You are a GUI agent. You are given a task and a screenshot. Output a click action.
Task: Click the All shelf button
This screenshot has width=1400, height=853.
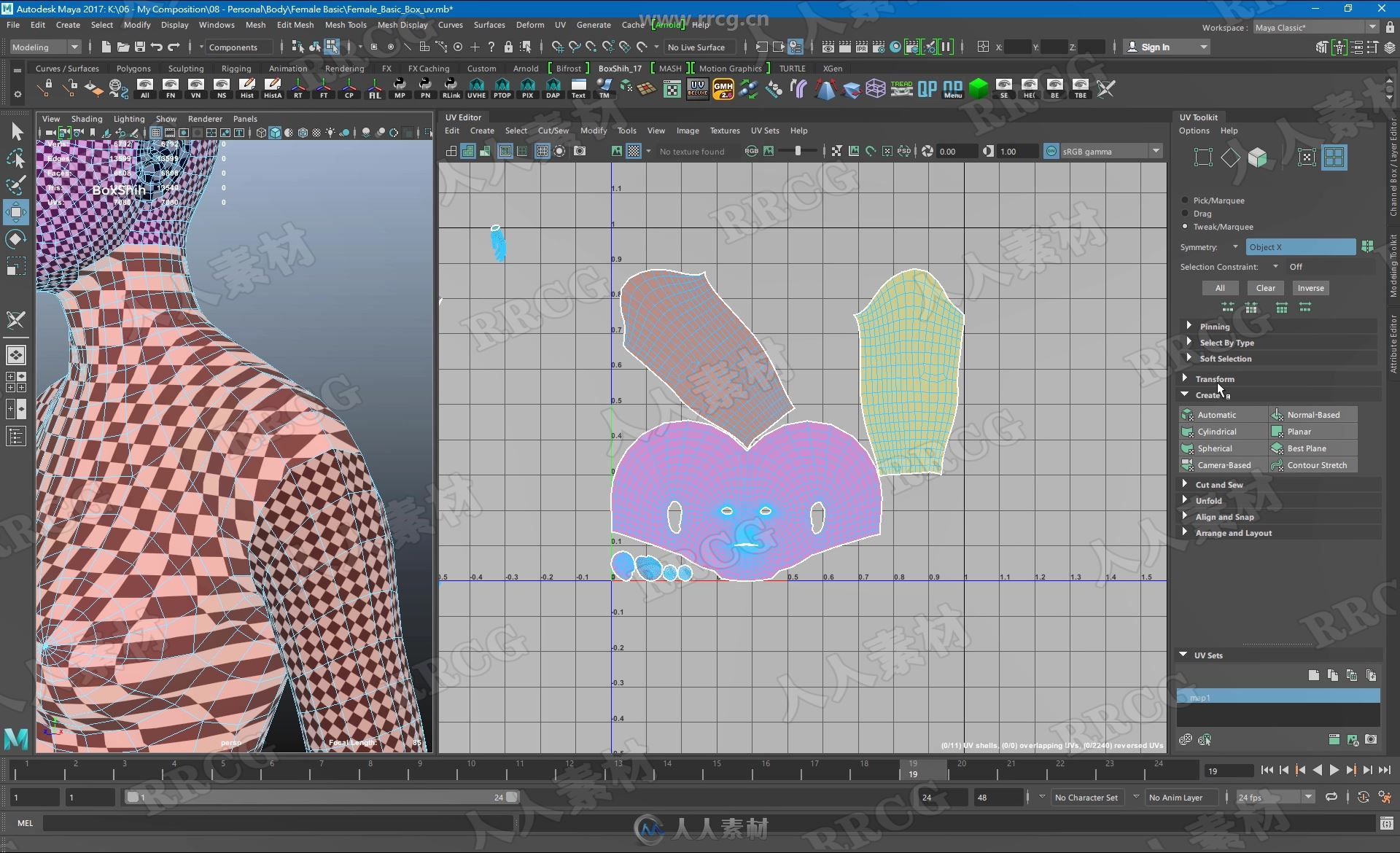145,89
